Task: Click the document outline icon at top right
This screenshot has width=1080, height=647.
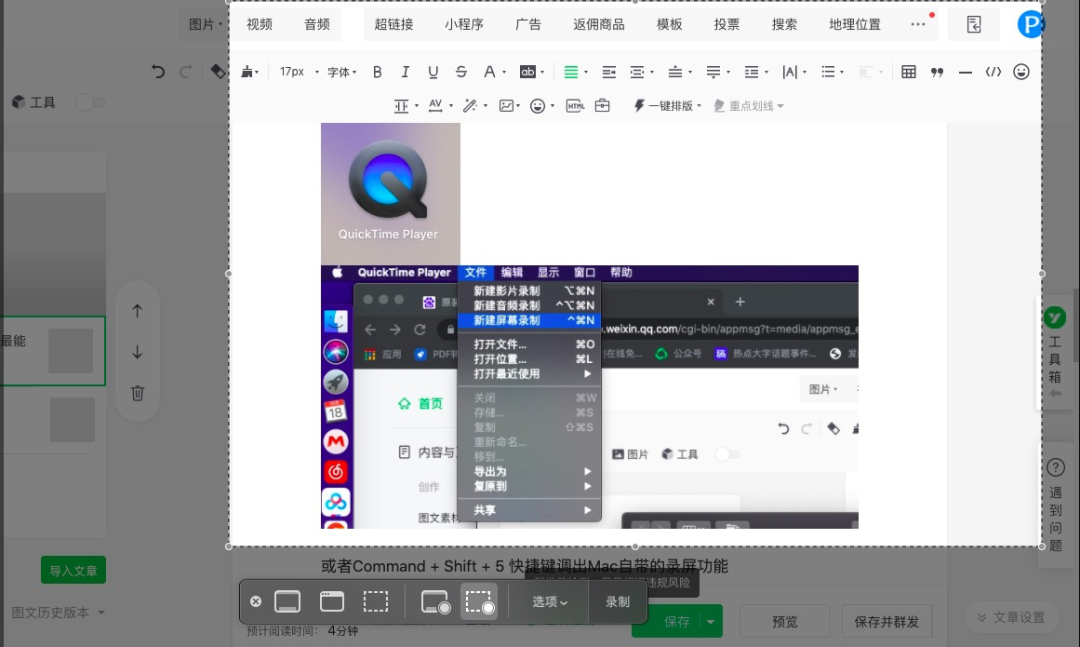Action: tap(973, 25)
